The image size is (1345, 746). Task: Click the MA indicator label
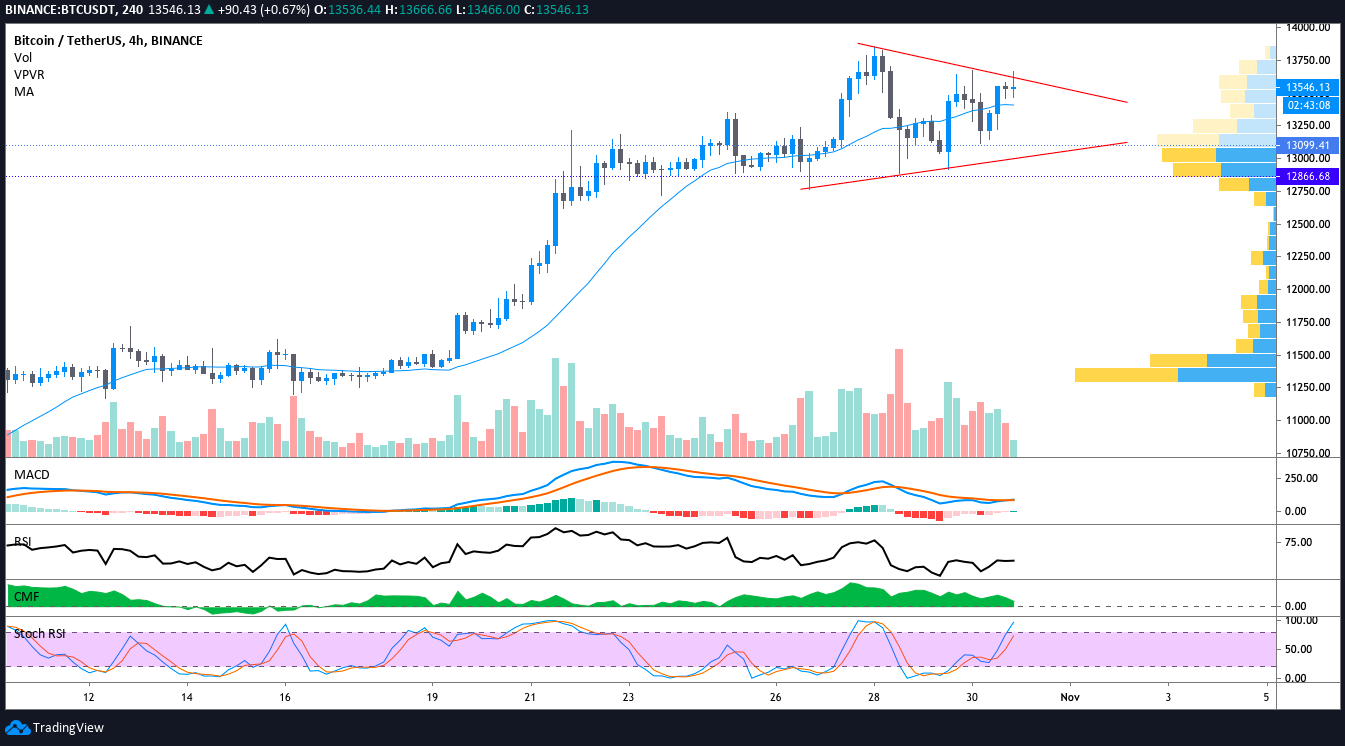[x=23, y=91]
